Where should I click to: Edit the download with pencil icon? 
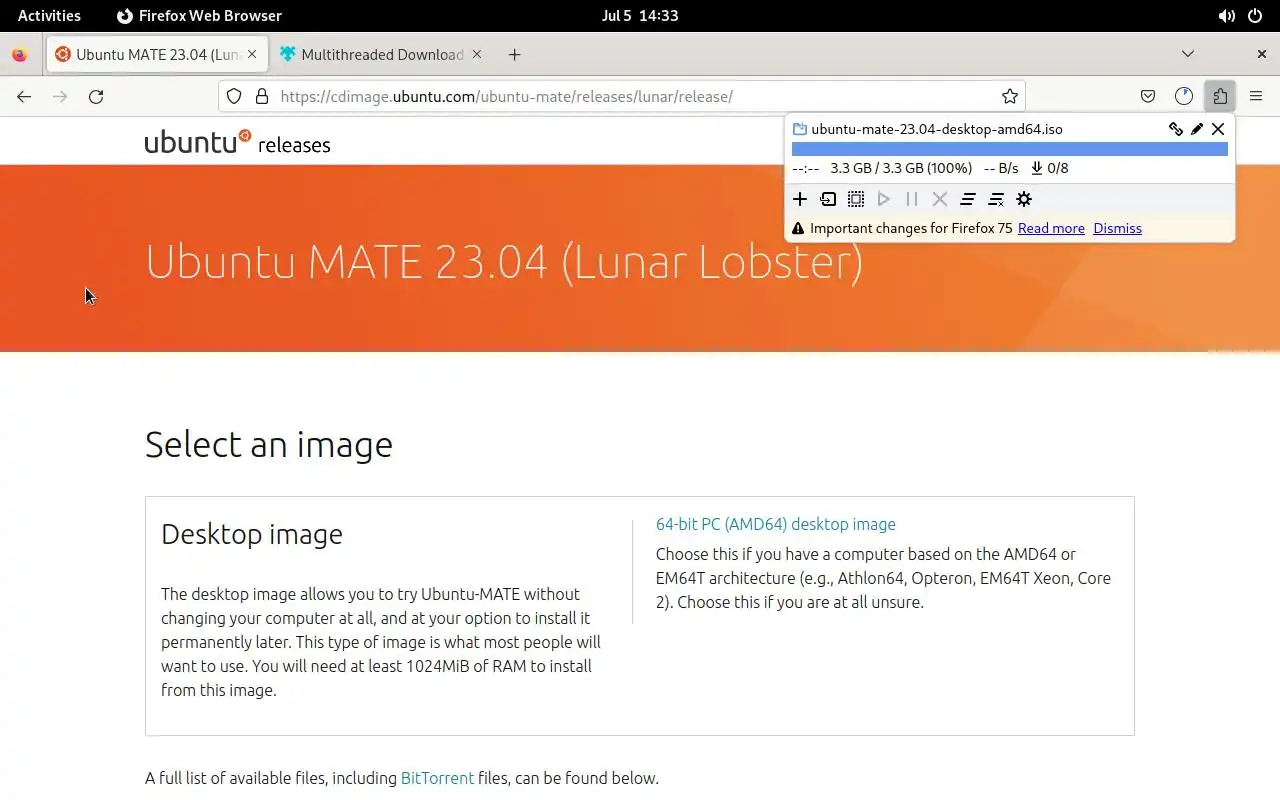click(x=1197, y=129)
